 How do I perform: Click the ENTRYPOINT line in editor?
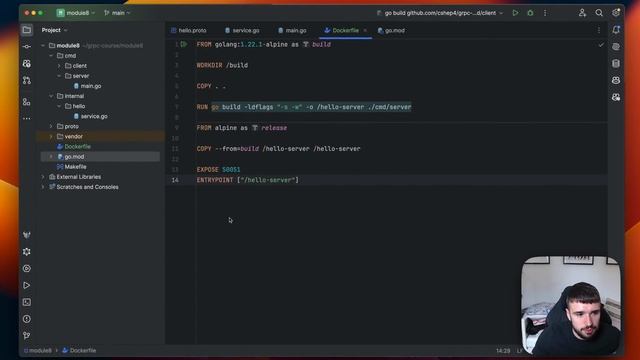pos(248,180)
